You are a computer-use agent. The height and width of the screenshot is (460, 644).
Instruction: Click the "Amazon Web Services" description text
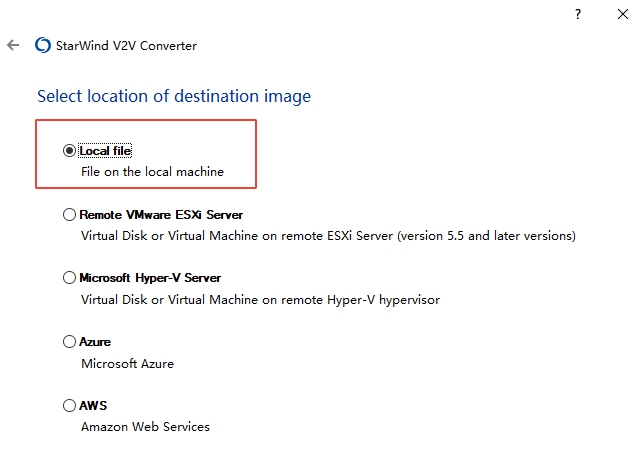pos(145,427)
